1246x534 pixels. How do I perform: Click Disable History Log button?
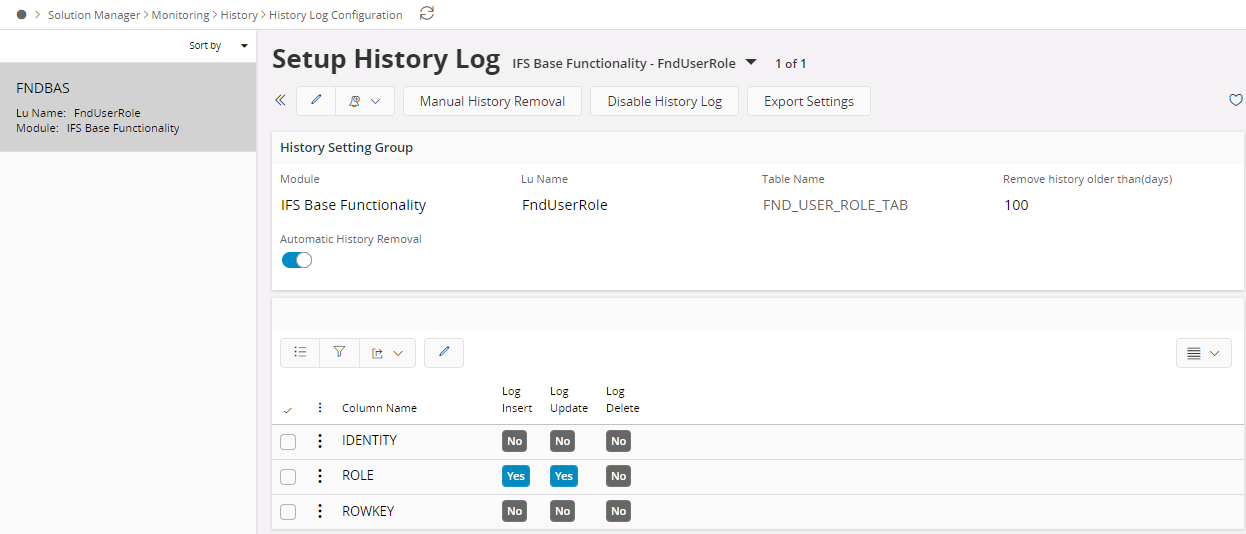[x=664, y=101]
